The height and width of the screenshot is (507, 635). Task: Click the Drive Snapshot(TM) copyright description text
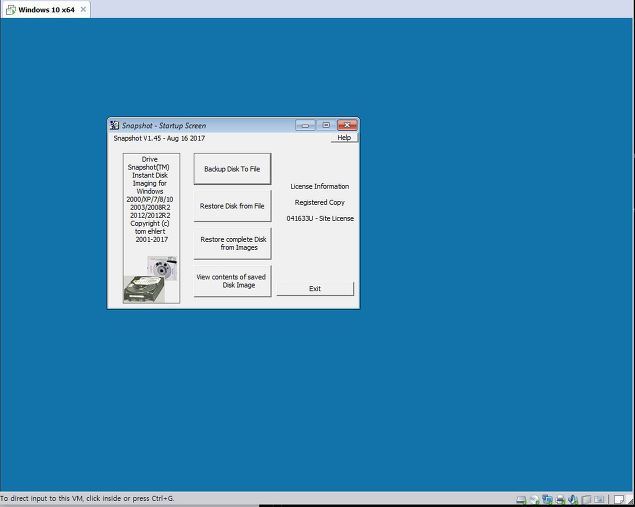coord(150,199)
